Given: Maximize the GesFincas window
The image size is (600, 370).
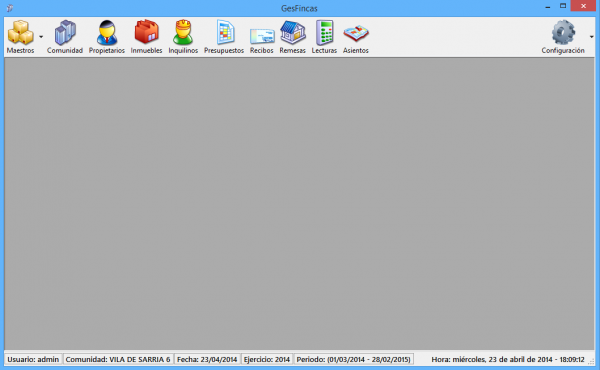Looking at the screenshot, I should coord(563,6).
